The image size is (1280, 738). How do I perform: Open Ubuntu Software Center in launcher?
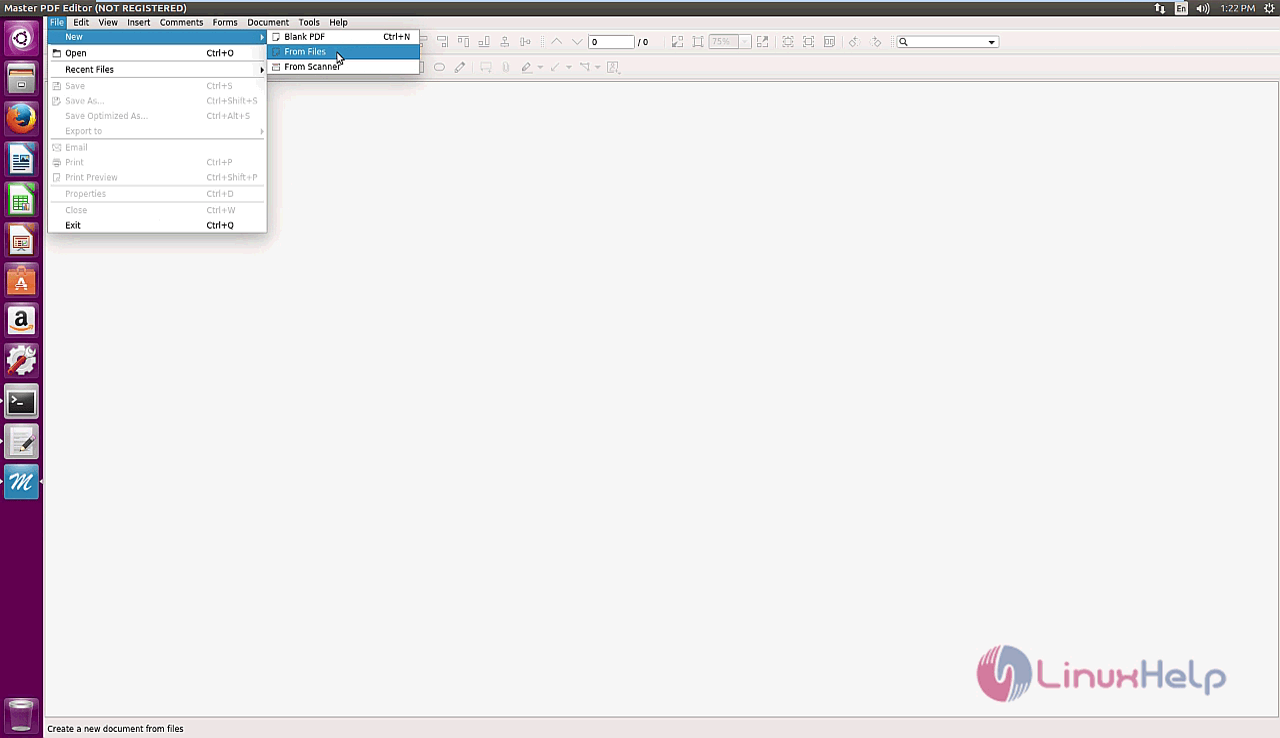click(21, 281)
